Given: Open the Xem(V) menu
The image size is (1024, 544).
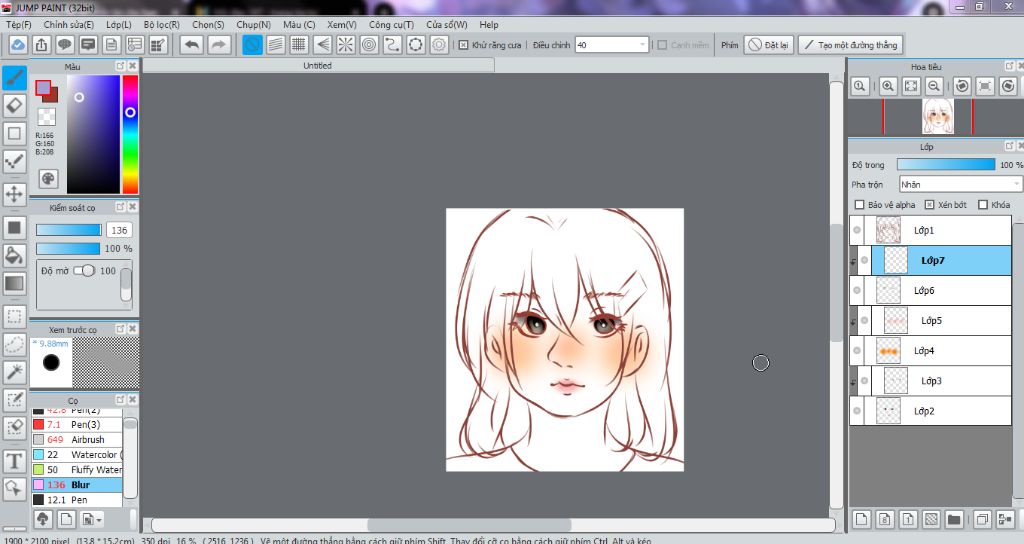Looking at the screenshot, I should pyautogui.click(x=342, y=24).
